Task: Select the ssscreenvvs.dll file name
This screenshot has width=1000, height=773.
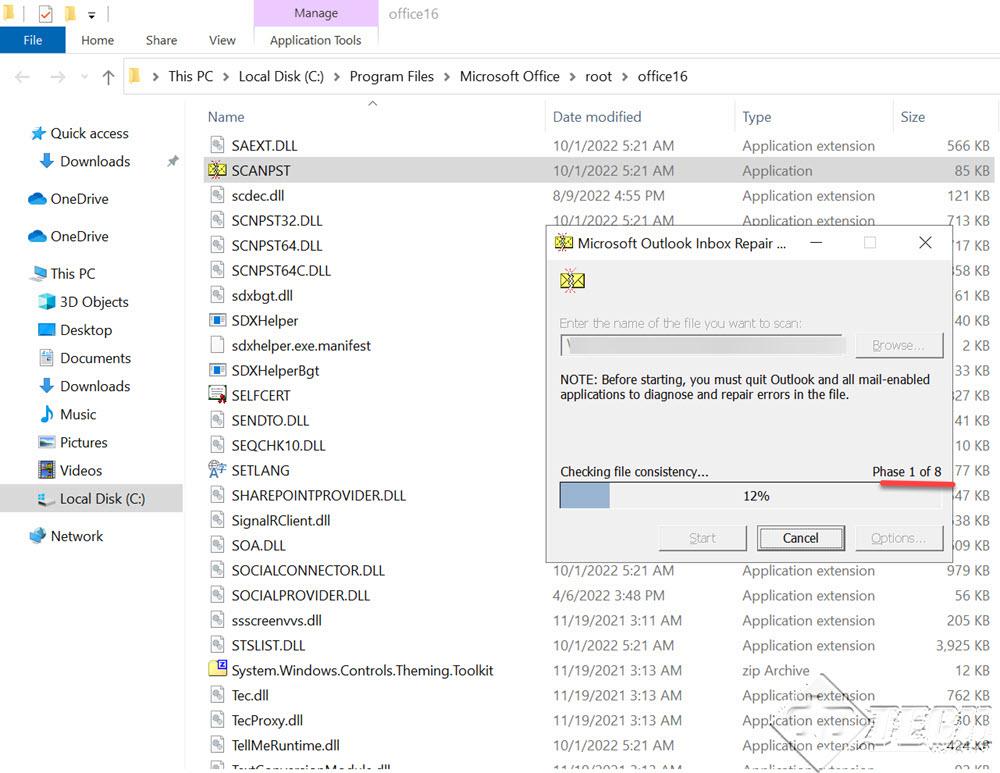Action: pyautogui.click(x=277, y=621)
